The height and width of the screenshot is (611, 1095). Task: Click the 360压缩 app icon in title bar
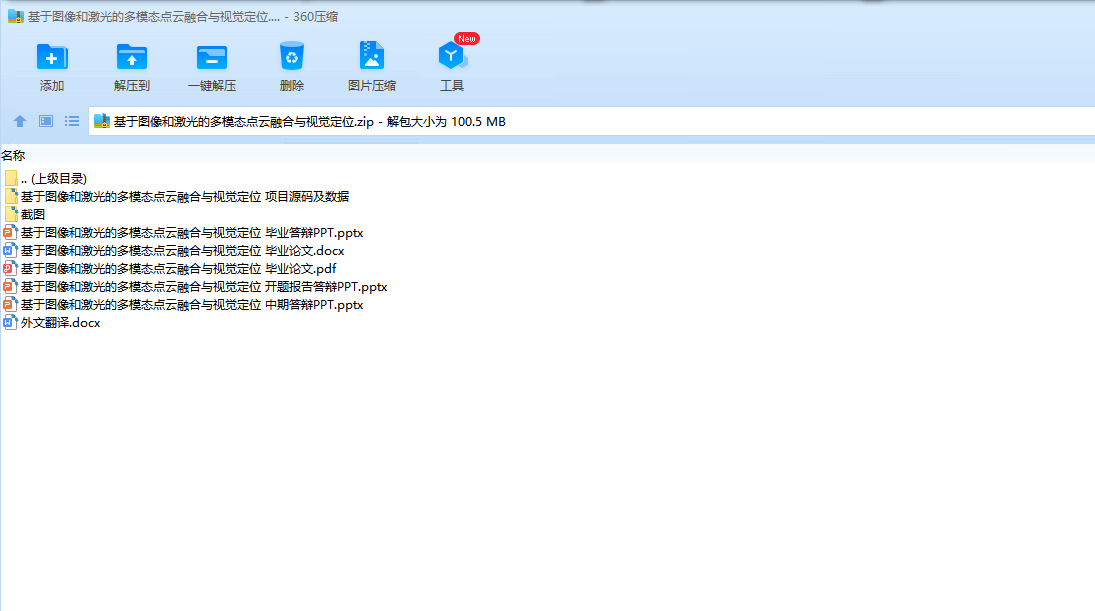pos(15,16)
